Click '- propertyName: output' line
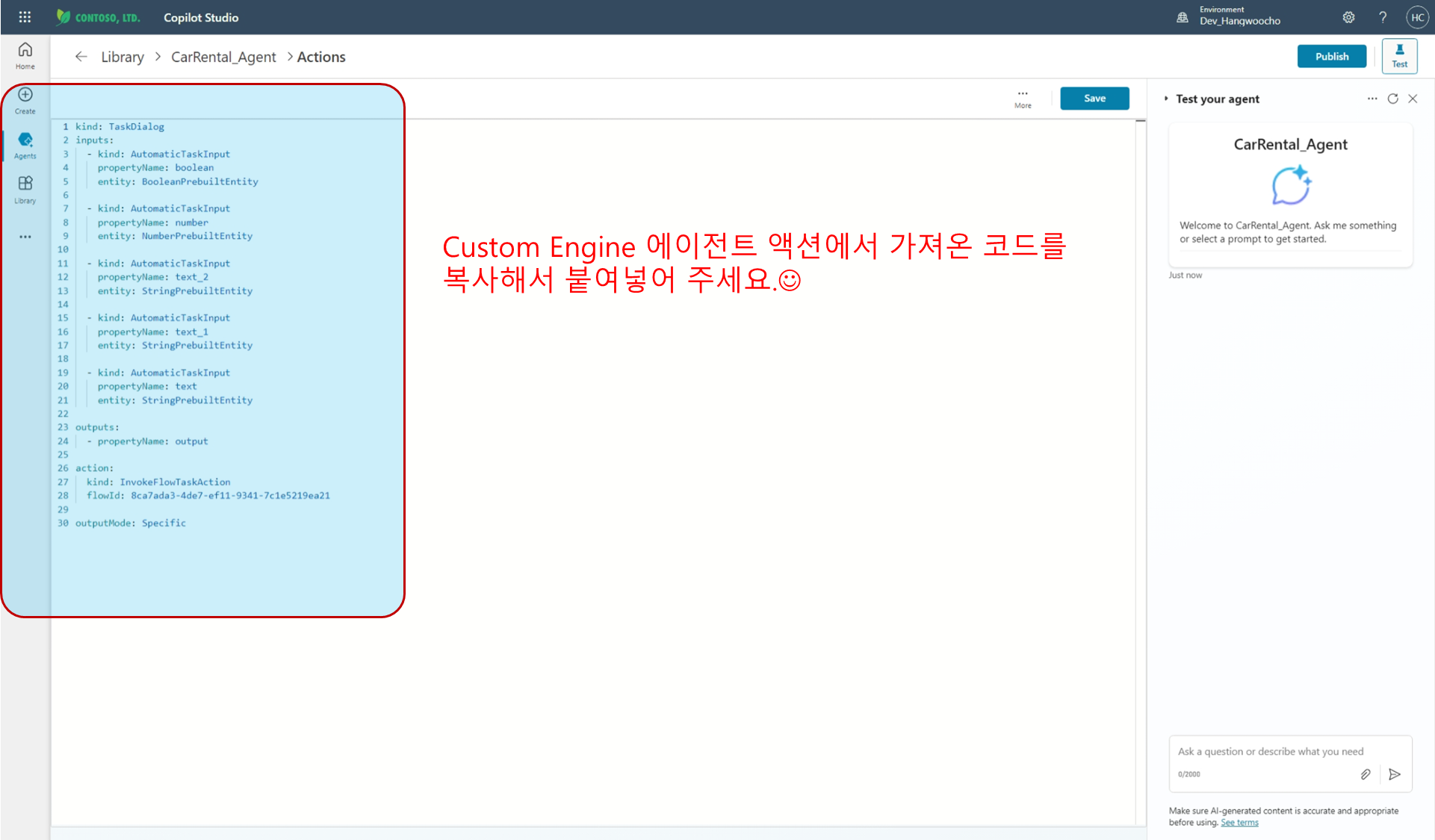 [x=147, y=441]
